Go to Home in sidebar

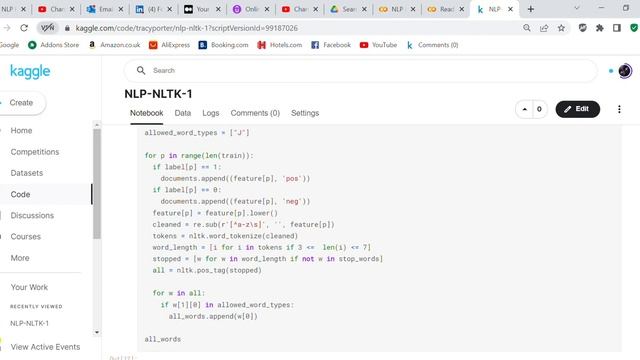click(21, 131)
